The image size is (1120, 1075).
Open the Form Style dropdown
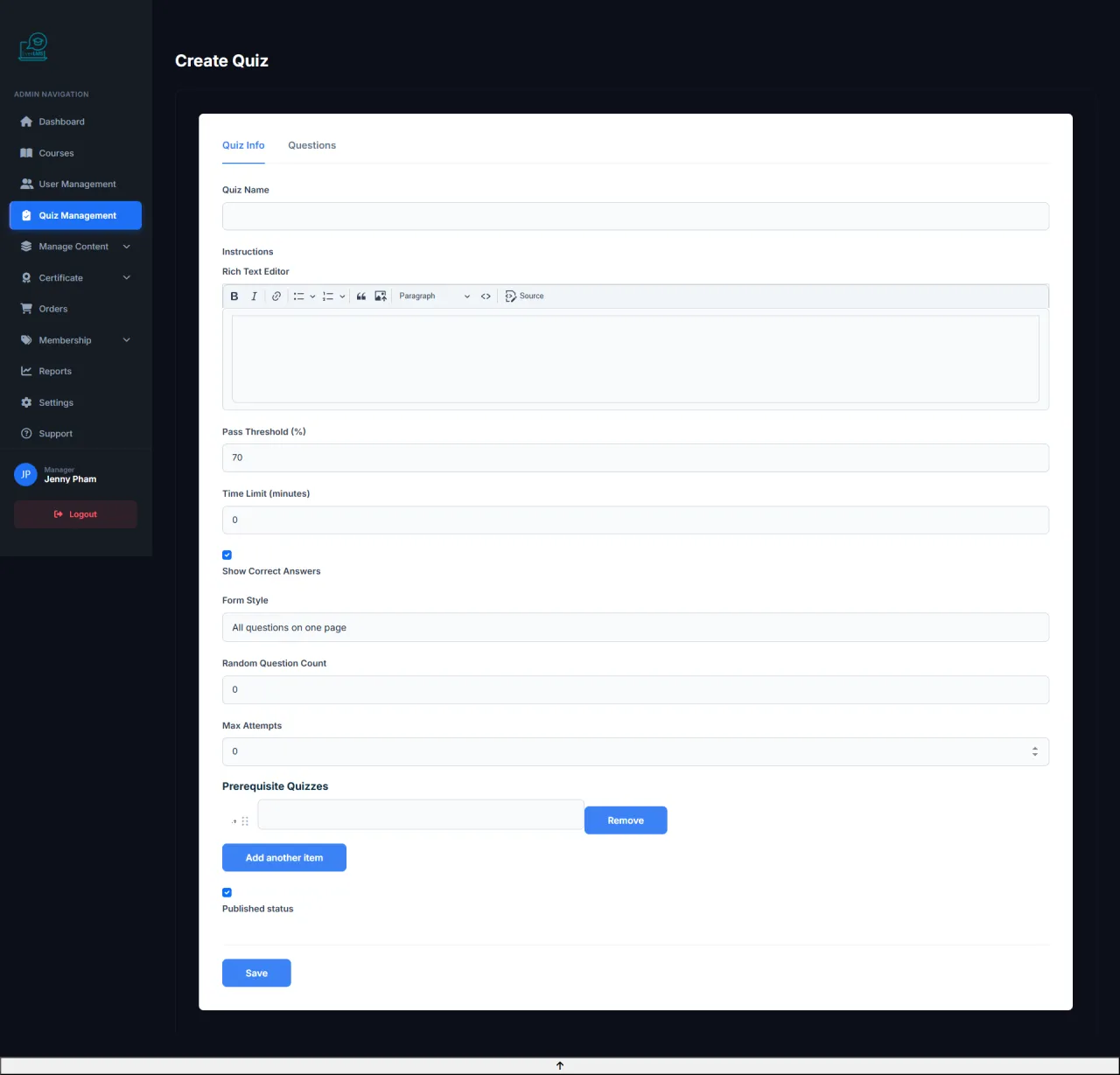coord(635,627)
